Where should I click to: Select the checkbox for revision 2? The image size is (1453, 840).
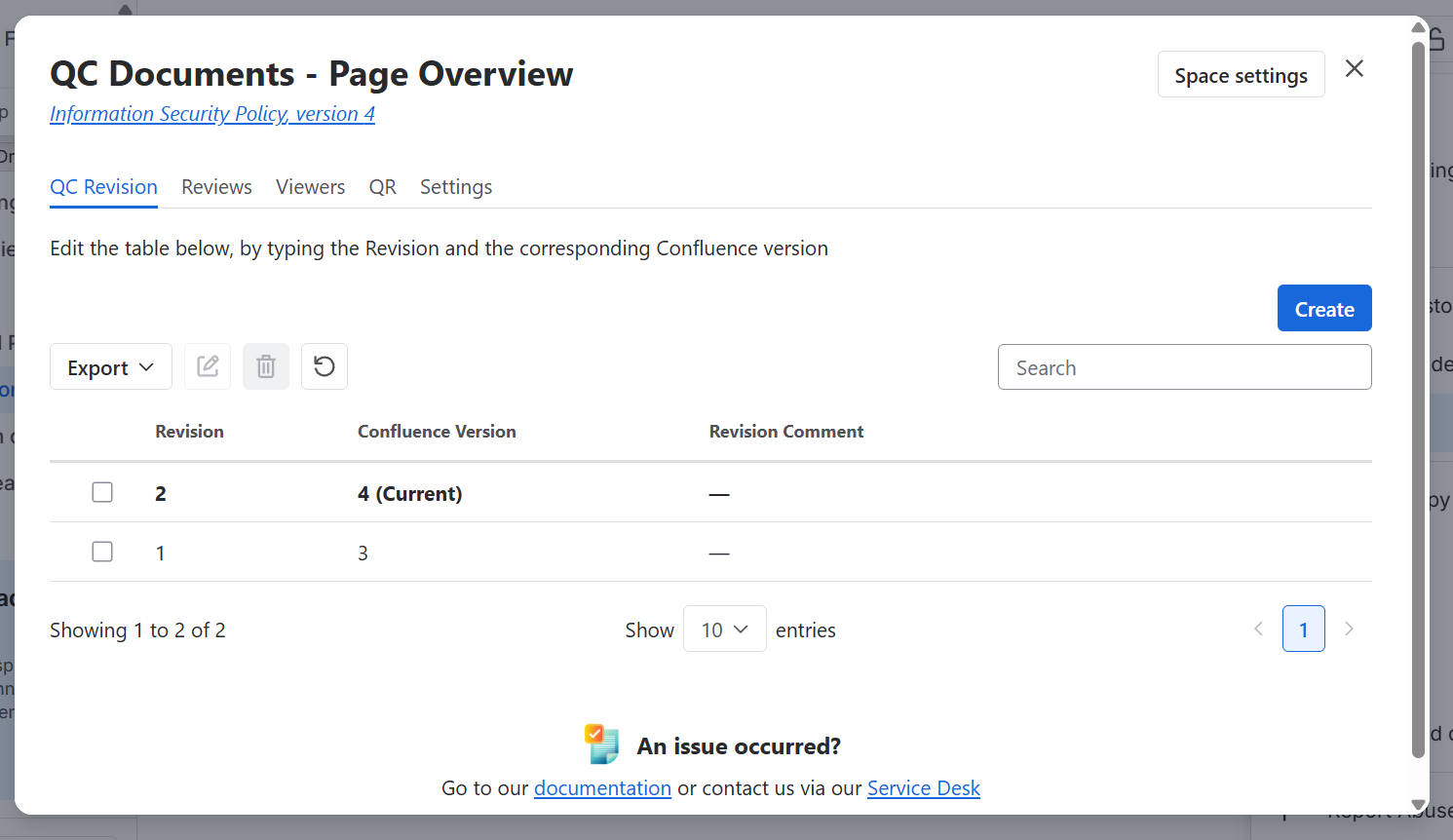point(102,492)
